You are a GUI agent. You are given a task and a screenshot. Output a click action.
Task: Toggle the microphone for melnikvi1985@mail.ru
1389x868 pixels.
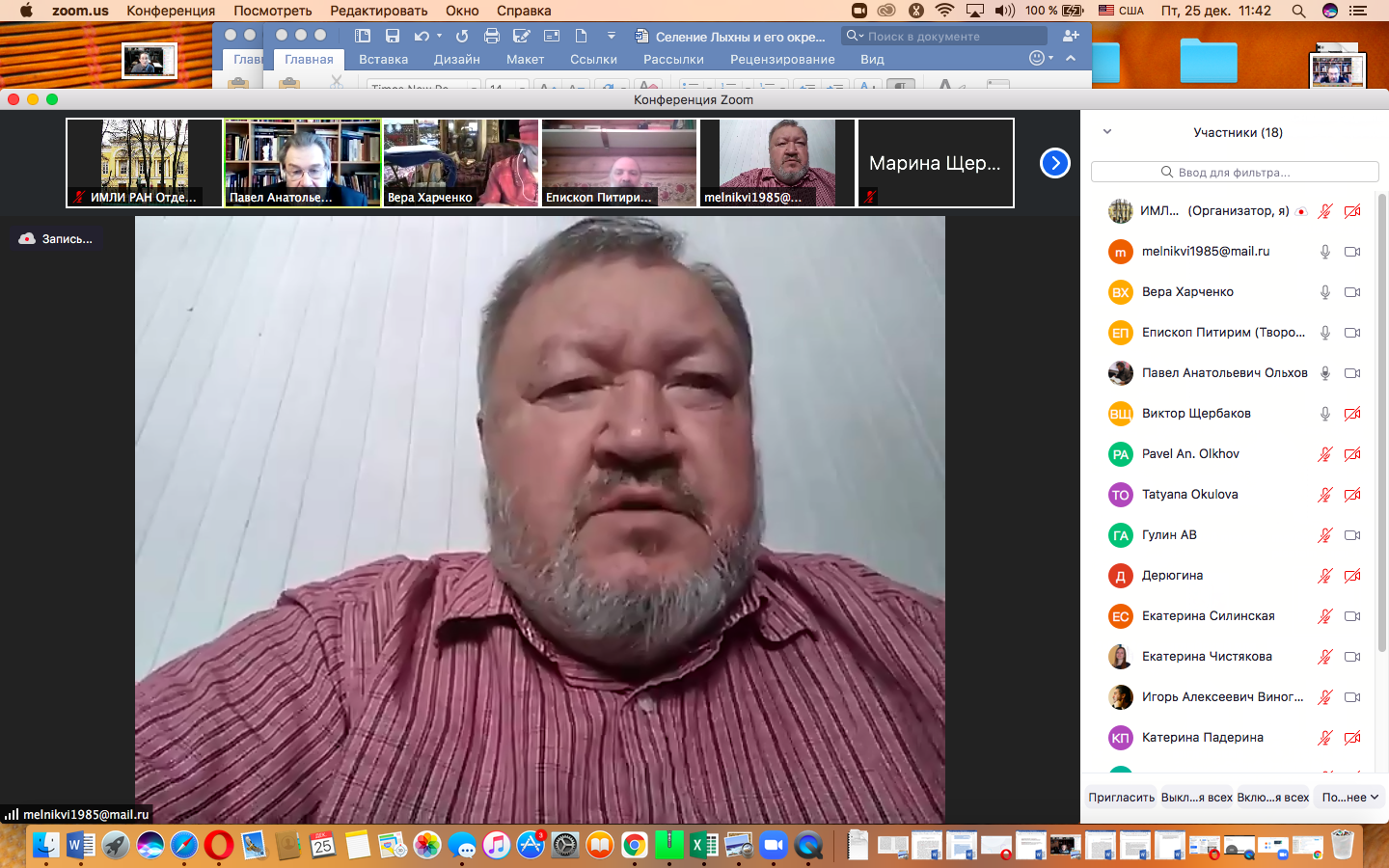point(1325,252)
